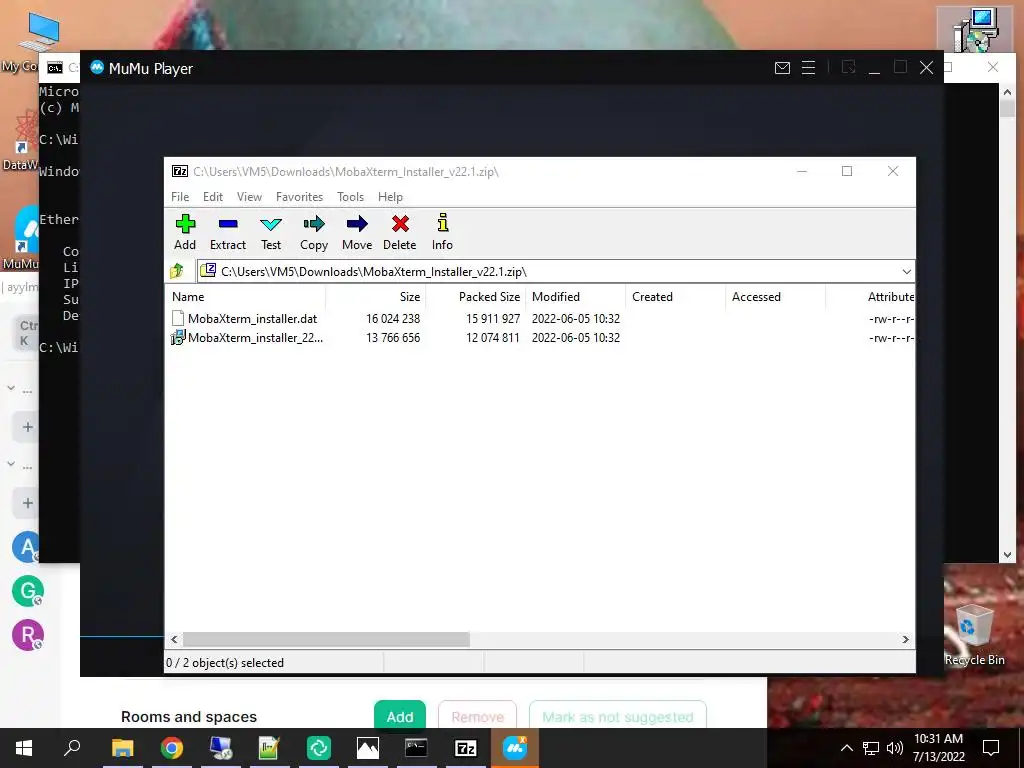This screenshot has width=1024, height=768.
Task: Open the Windows Start menu
Action: tap(24, 748)
